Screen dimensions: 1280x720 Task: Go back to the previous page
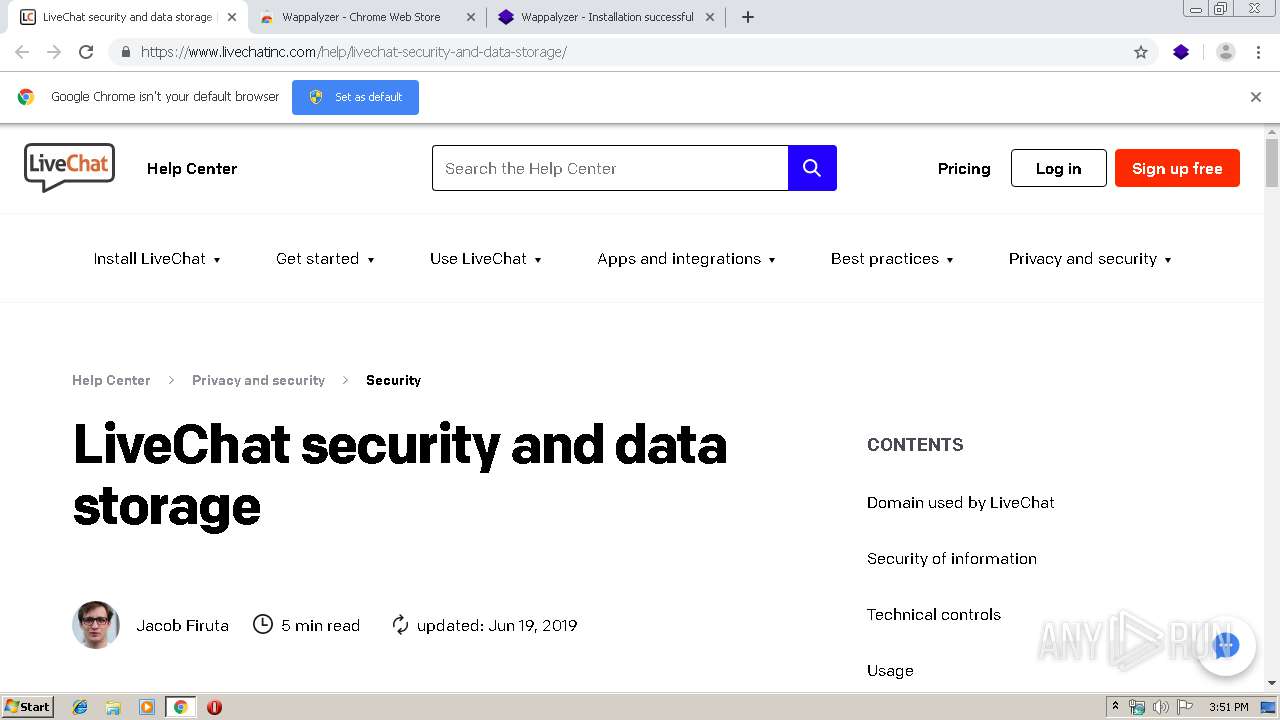coord(22,52)
